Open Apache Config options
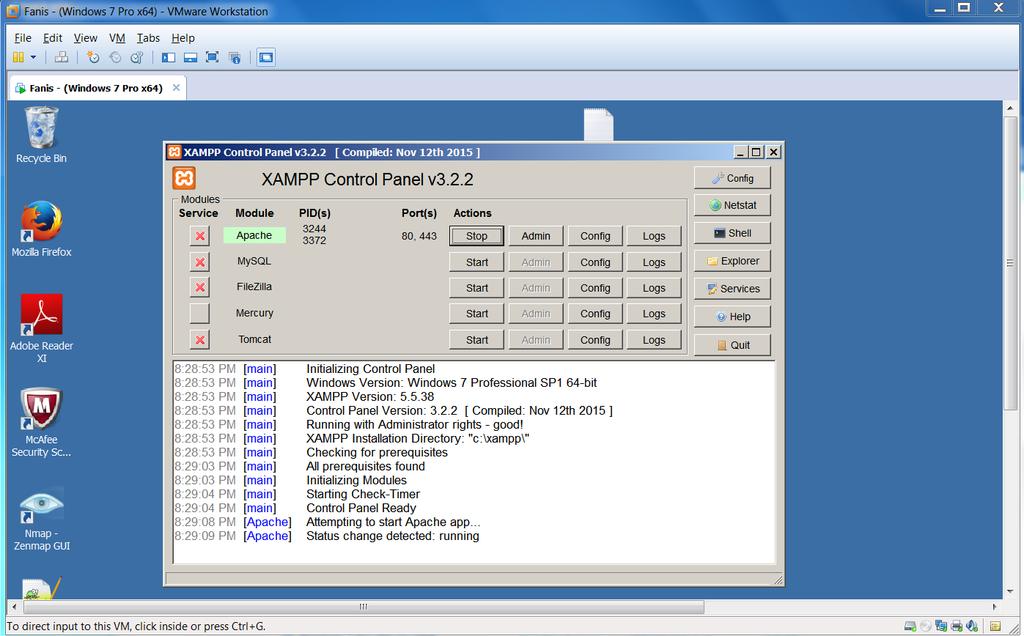Image resolution: width=1024 pixels, height=636 pixels. point(595,236)
